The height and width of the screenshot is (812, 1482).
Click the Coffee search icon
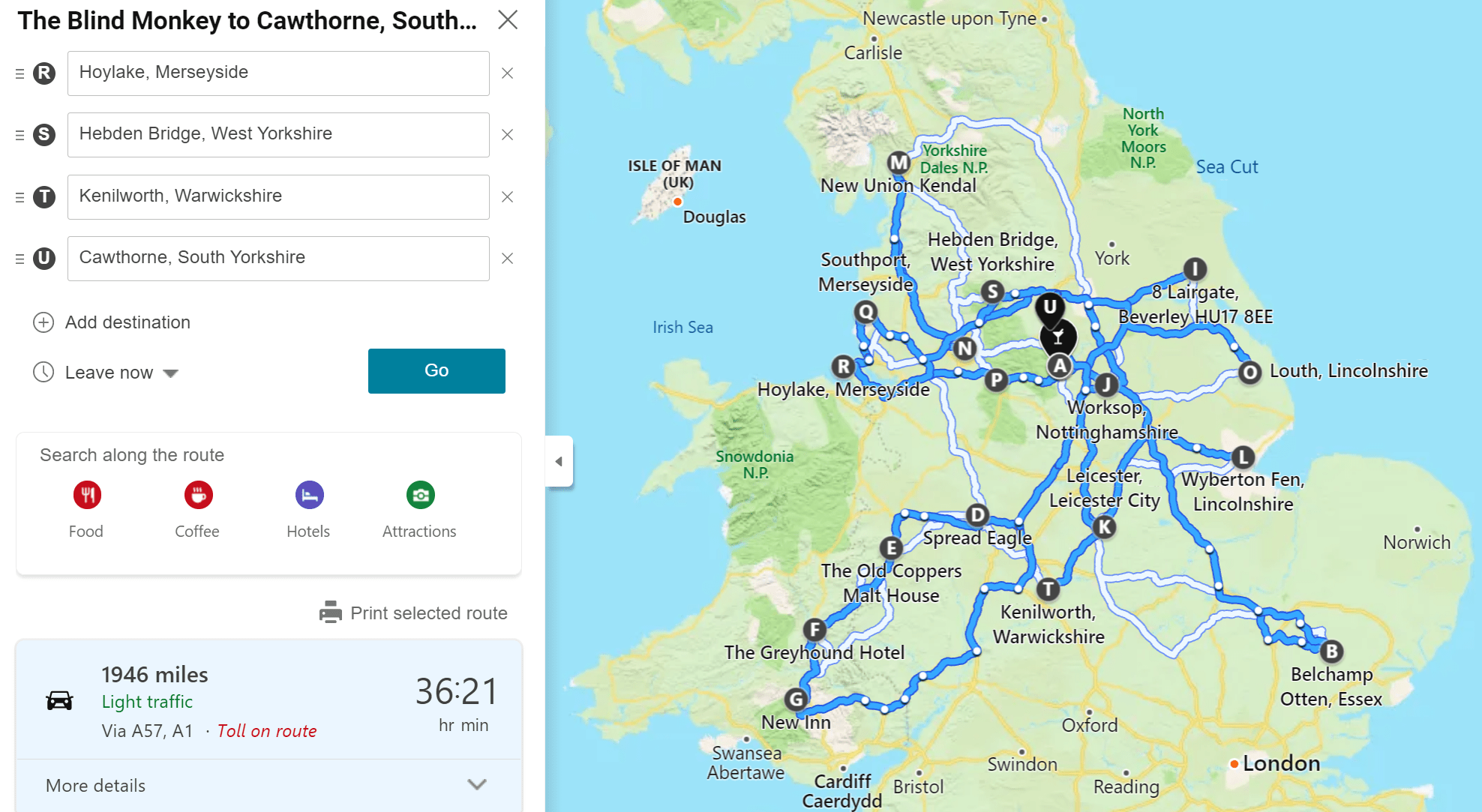tap(198, 495)
